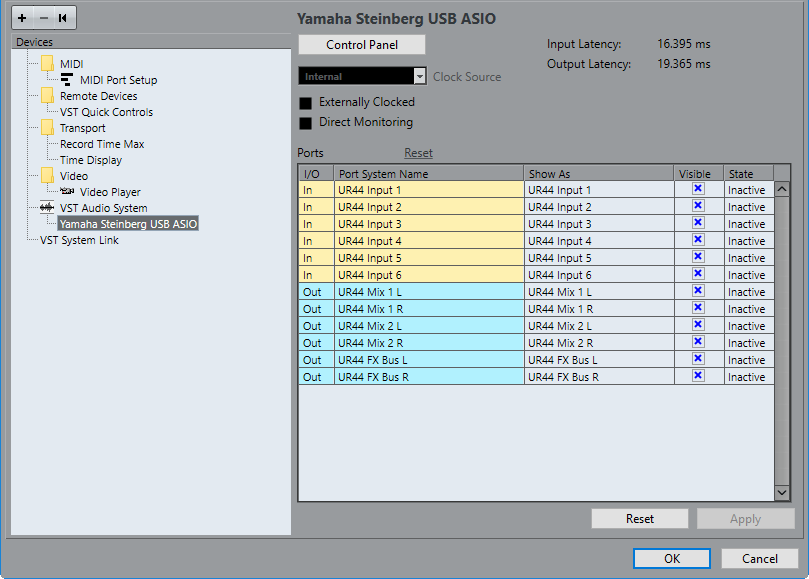Click the ports list scroll up arrow

[782, 189]
